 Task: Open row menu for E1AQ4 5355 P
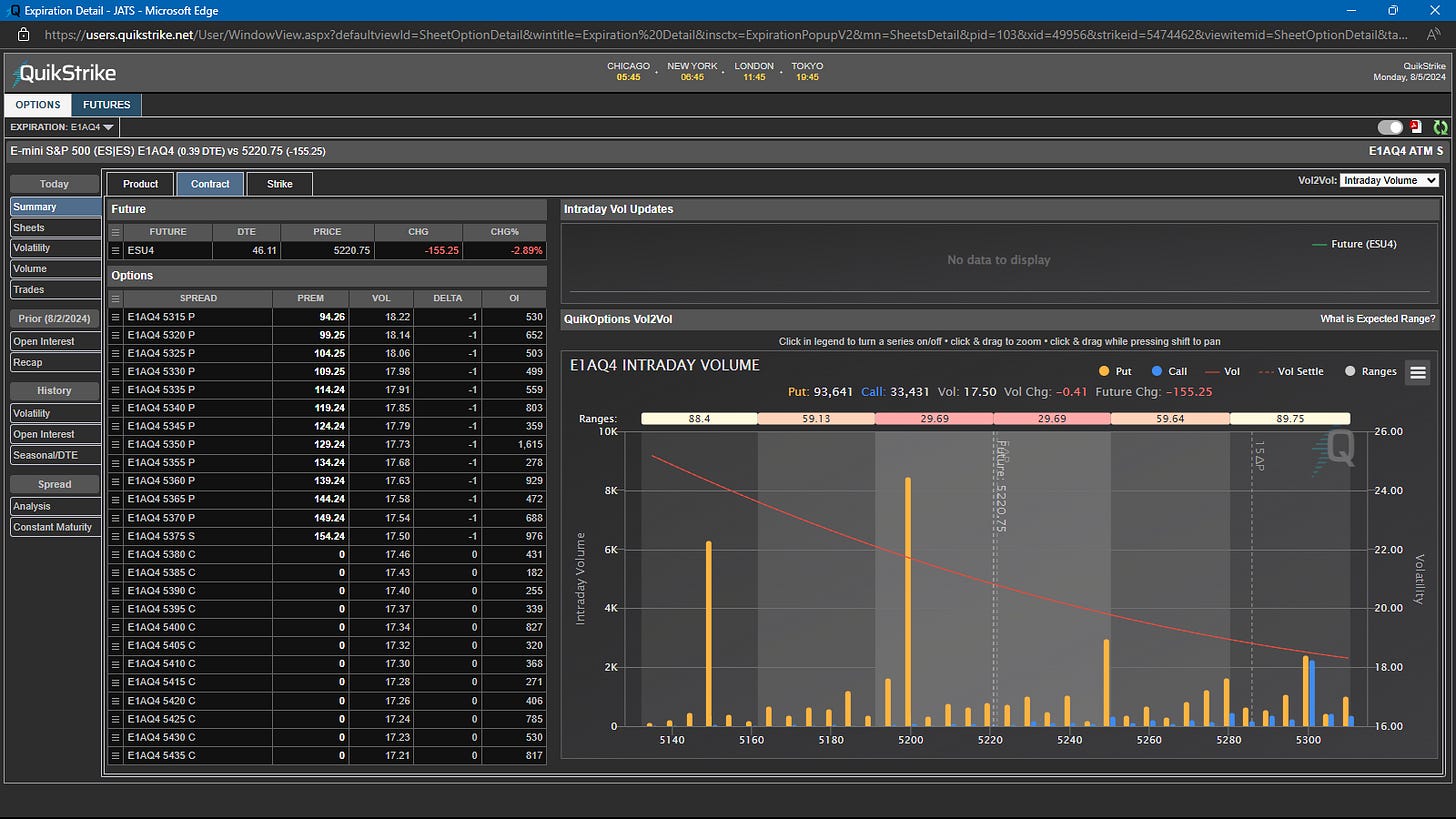pyautogui.click(x=116, y=463)
